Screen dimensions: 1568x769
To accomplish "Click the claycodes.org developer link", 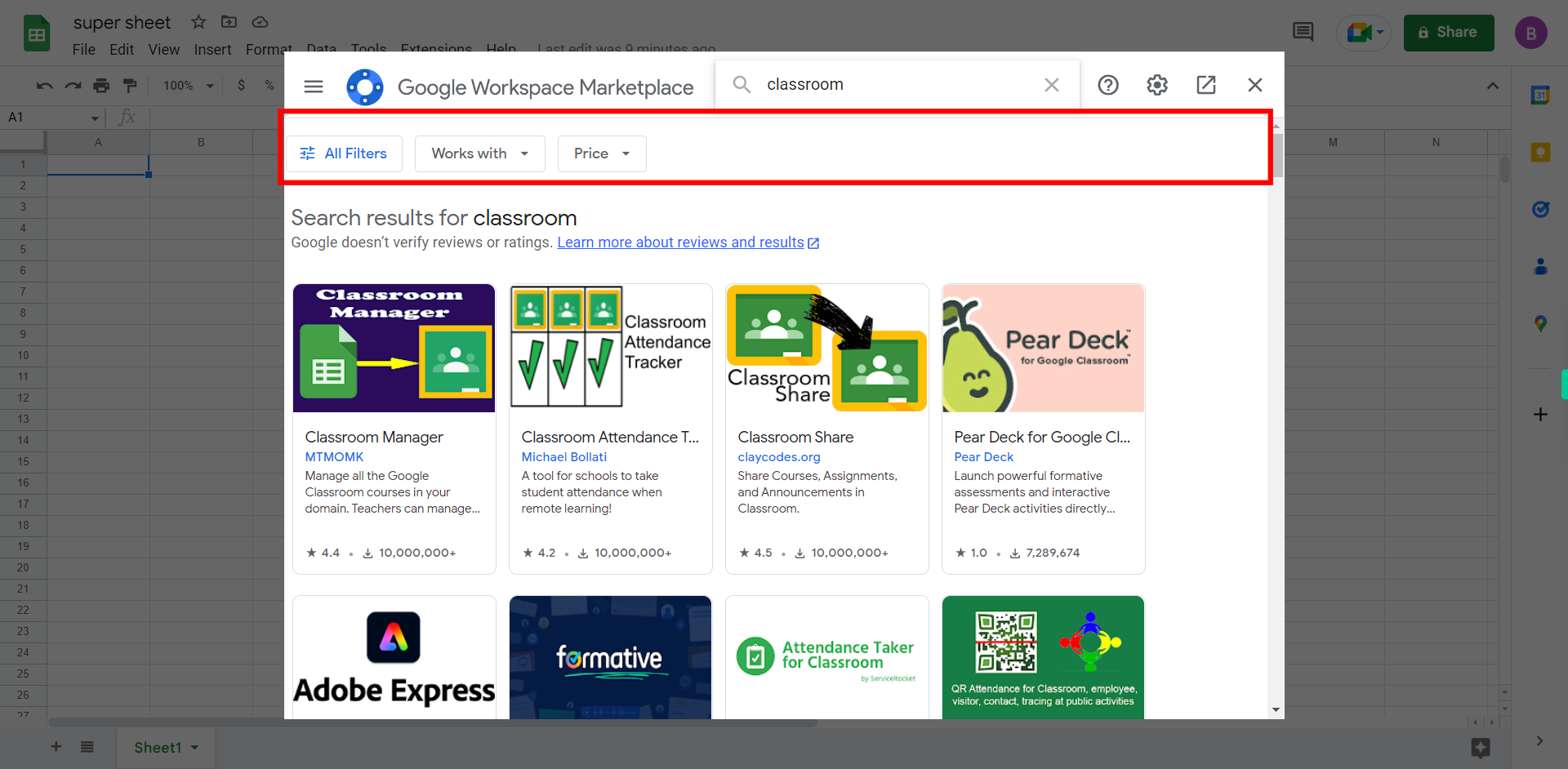I will click(x=779, y=457).
